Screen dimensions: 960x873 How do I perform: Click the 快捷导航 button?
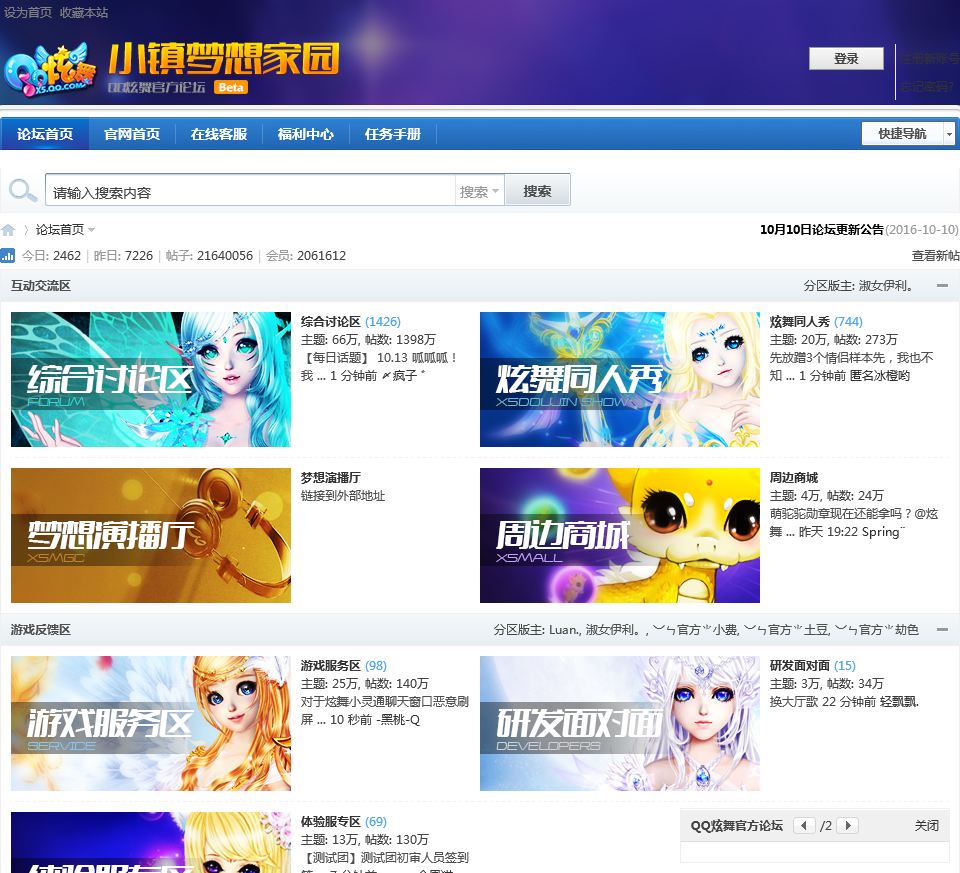(902, 133)
